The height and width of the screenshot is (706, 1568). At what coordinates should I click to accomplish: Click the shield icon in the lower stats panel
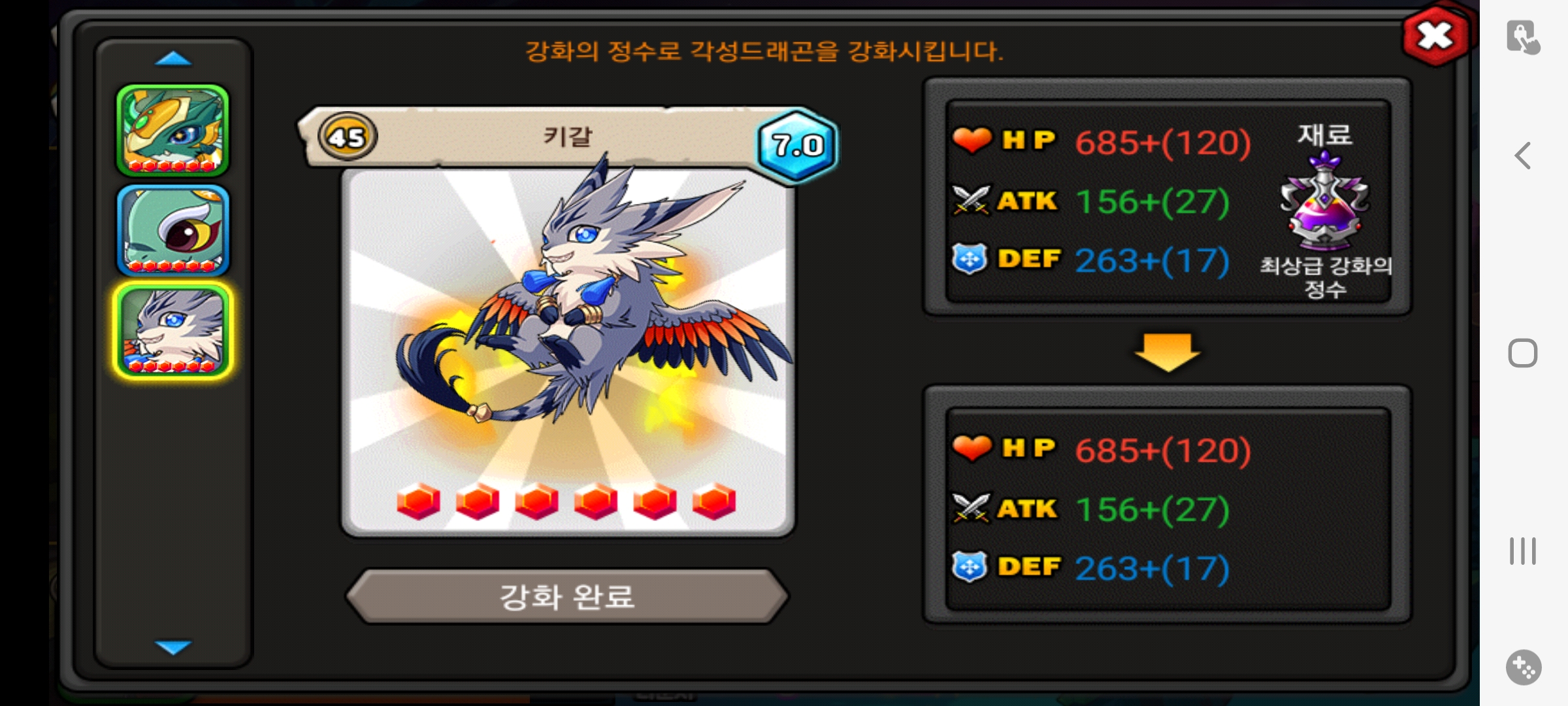point(970,567)
